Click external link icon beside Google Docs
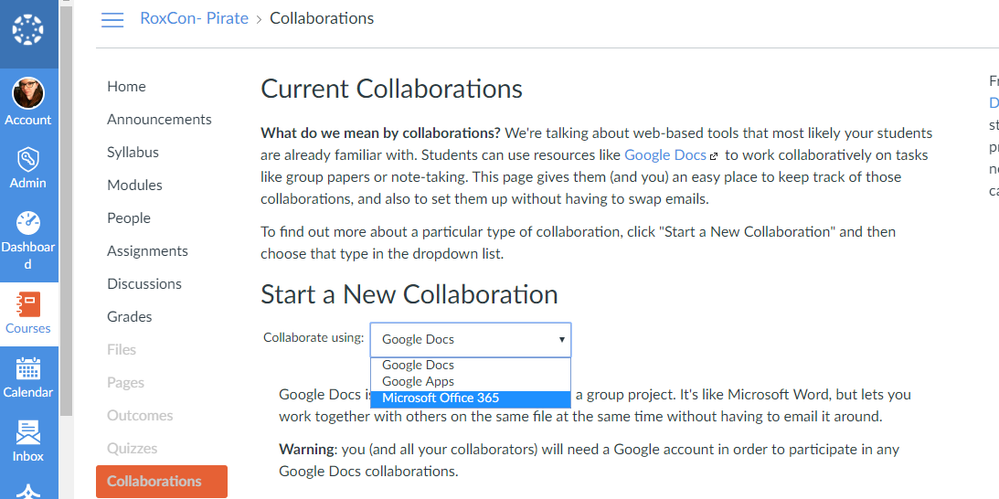Image resolution: width=999 pixels, height=499 pixels. (714, 155)
